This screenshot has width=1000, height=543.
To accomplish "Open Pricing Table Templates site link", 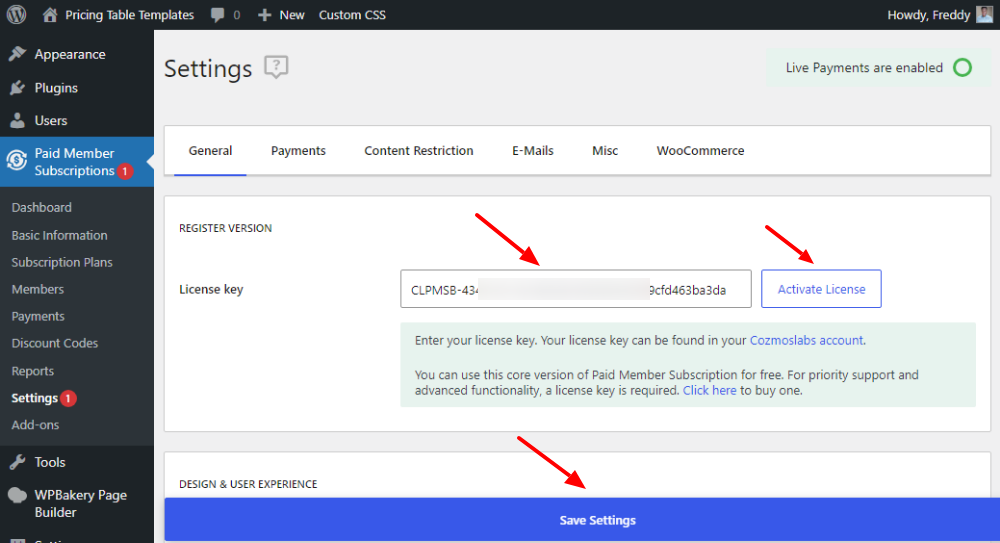I will pos(129,15).
